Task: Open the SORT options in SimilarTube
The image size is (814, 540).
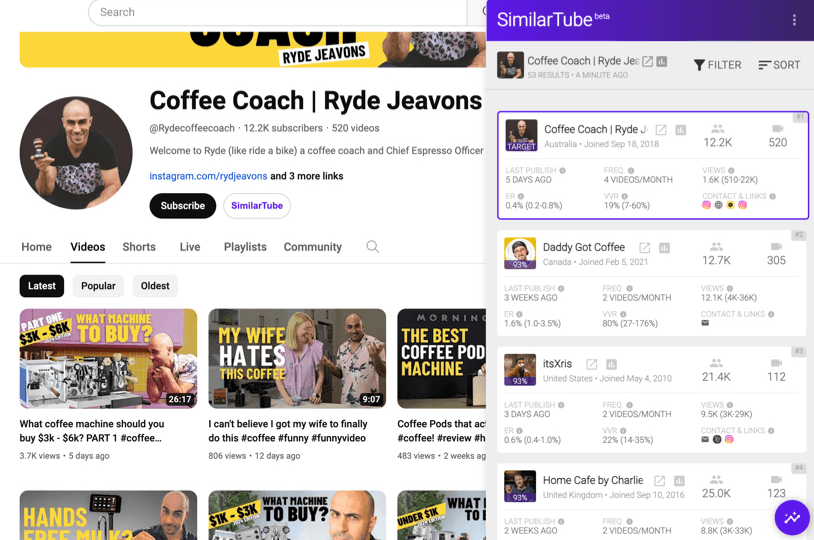Action: pyautogui.click(x=779, y=65)
